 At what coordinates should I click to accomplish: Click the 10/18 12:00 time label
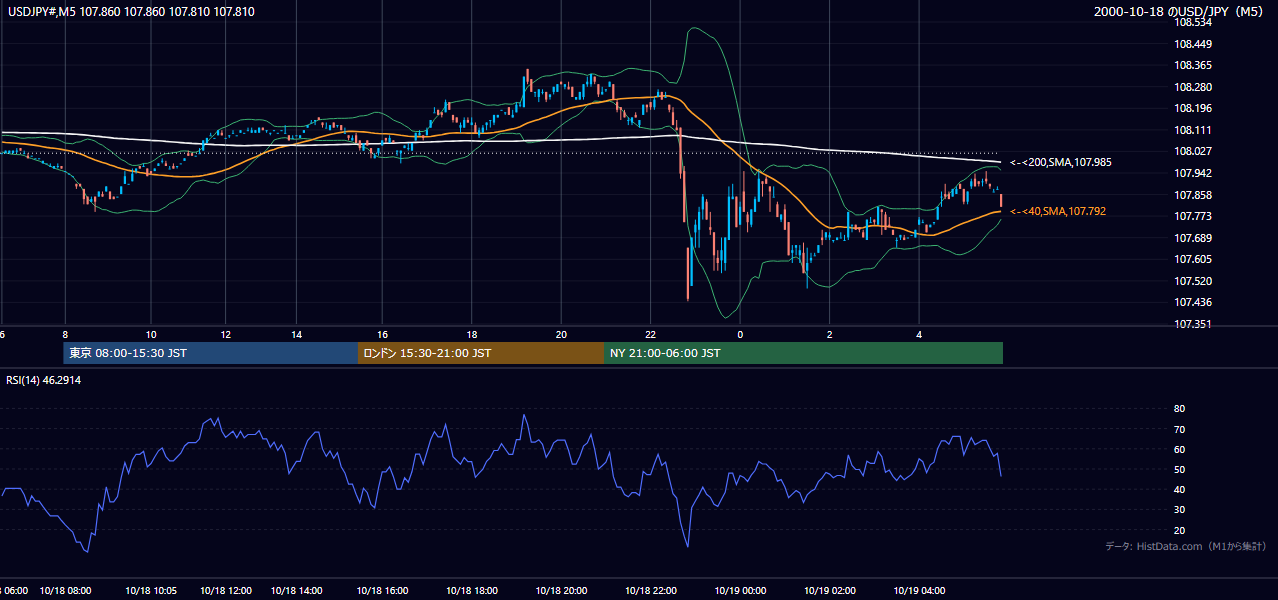pos(226,590)
